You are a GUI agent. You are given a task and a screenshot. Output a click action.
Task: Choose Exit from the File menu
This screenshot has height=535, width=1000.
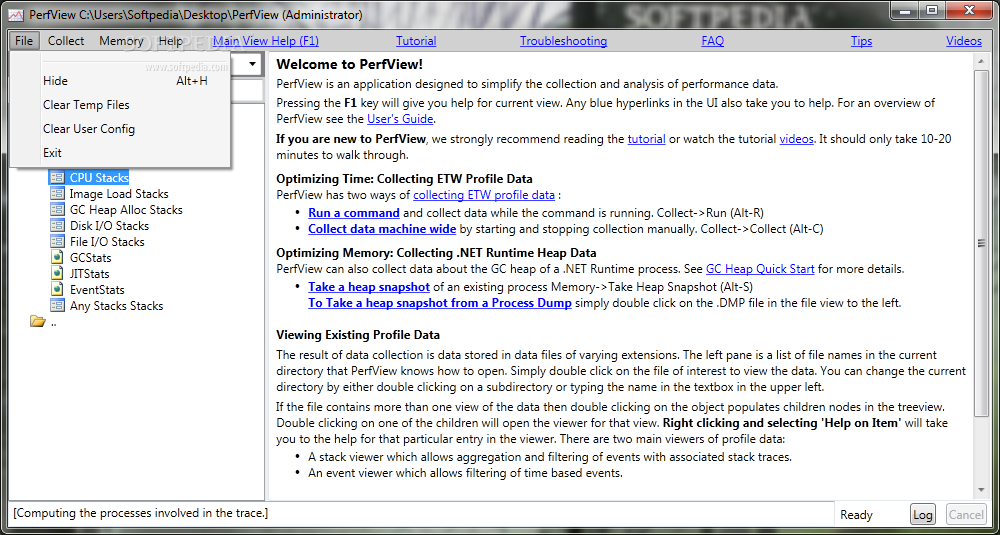121,152
